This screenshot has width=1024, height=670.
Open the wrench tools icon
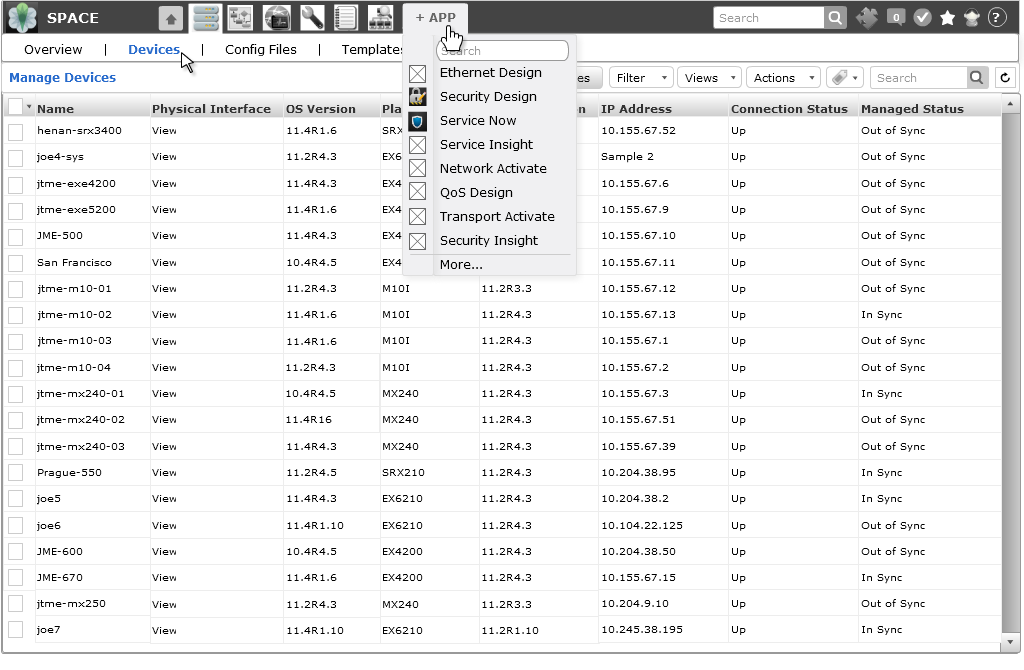(x=312, y=18)
